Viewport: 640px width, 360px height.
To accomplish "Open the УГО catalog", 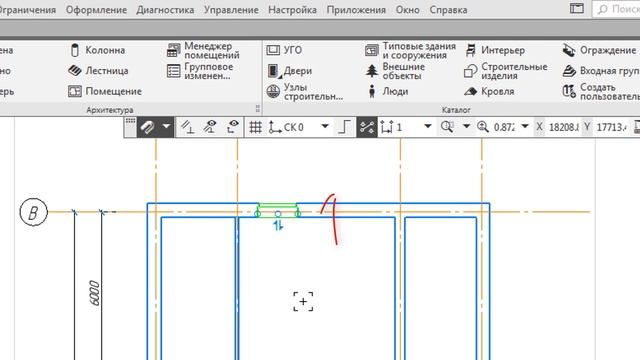I will (x=284, y=50).
